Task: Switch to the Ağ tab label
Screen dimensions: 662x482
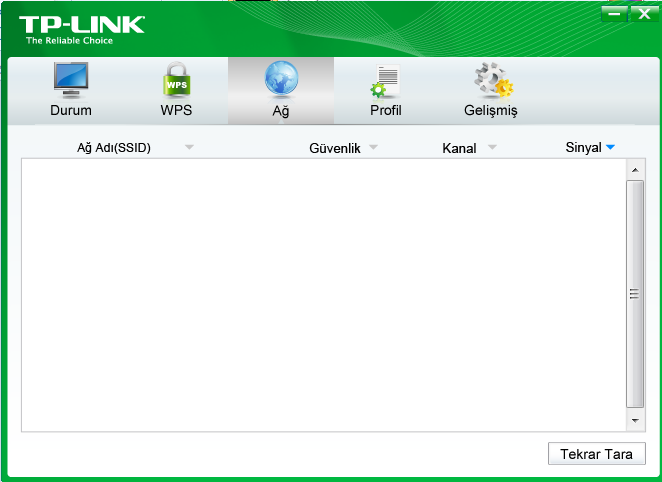Action: tap(281, 111)
